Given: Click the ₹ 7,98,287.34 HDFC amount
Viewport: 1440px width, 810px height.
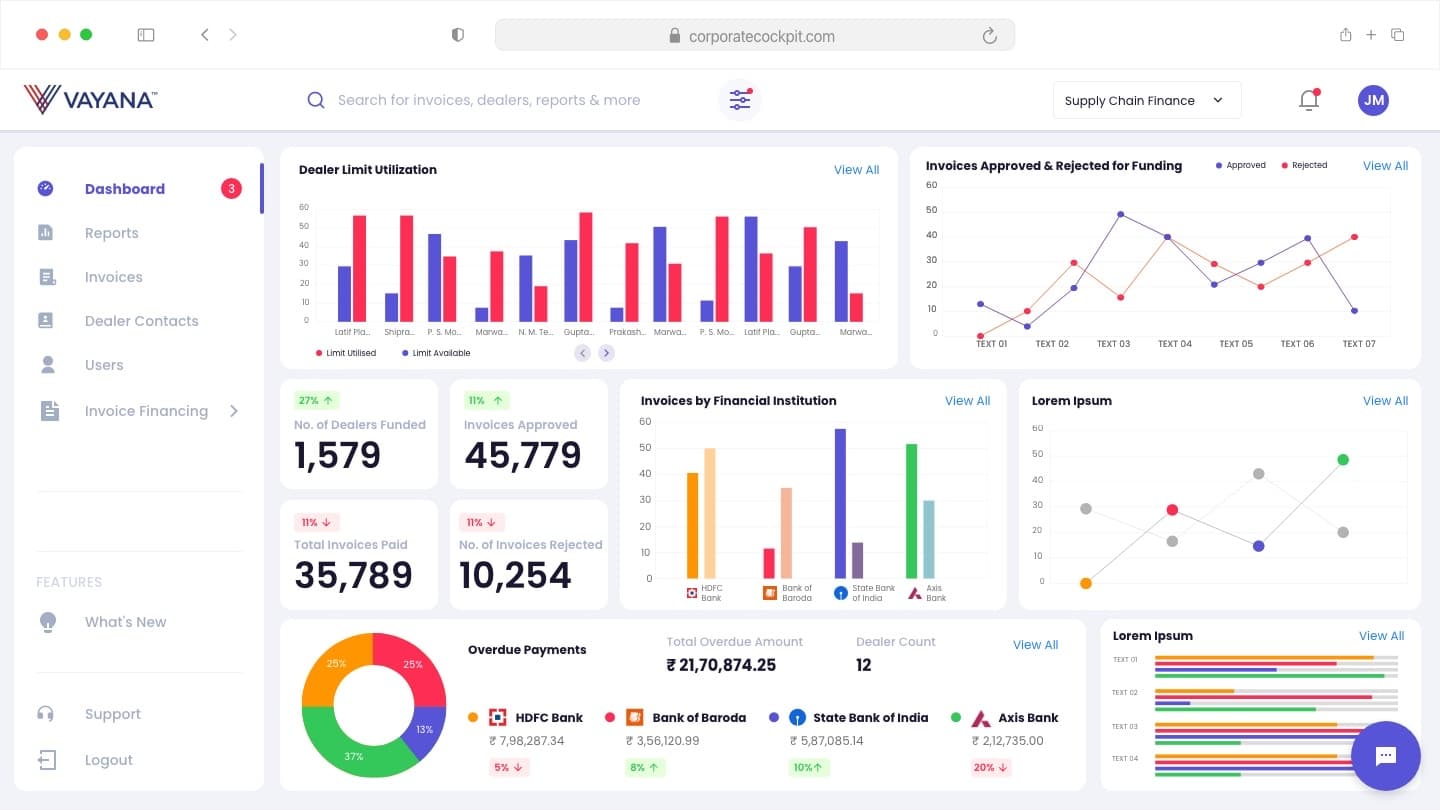Looking at the screenshot, I should (x=527, y=741).
